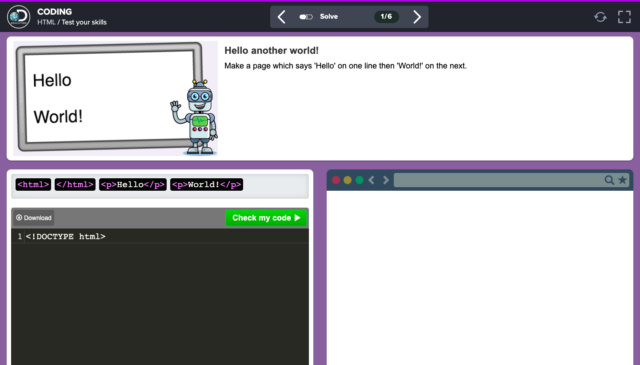Click the search magnifier in preview address bar
Screen dimensions: 640x365
click(609, 180)
